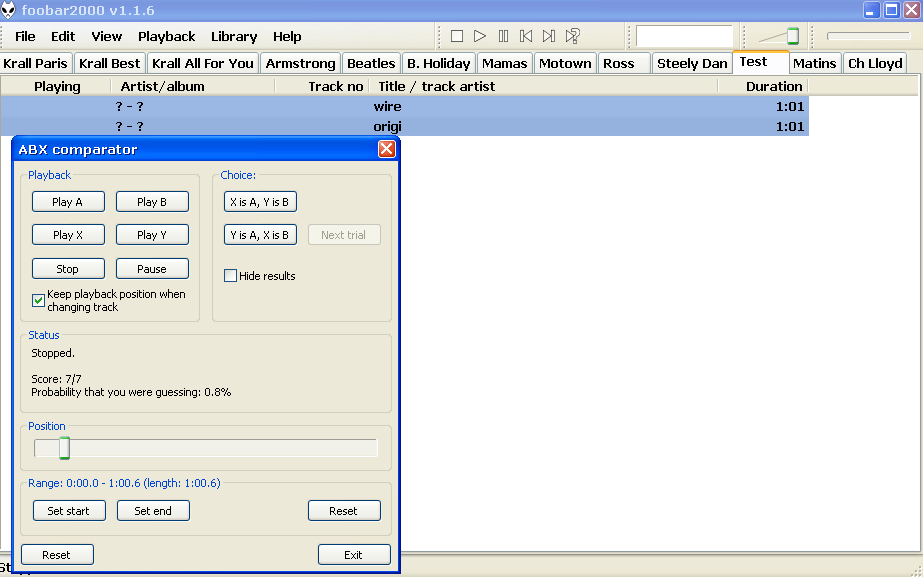Switch to the Steely Dan playlist tab
This screenshot has height=577, width=923.
pos(692,63)
